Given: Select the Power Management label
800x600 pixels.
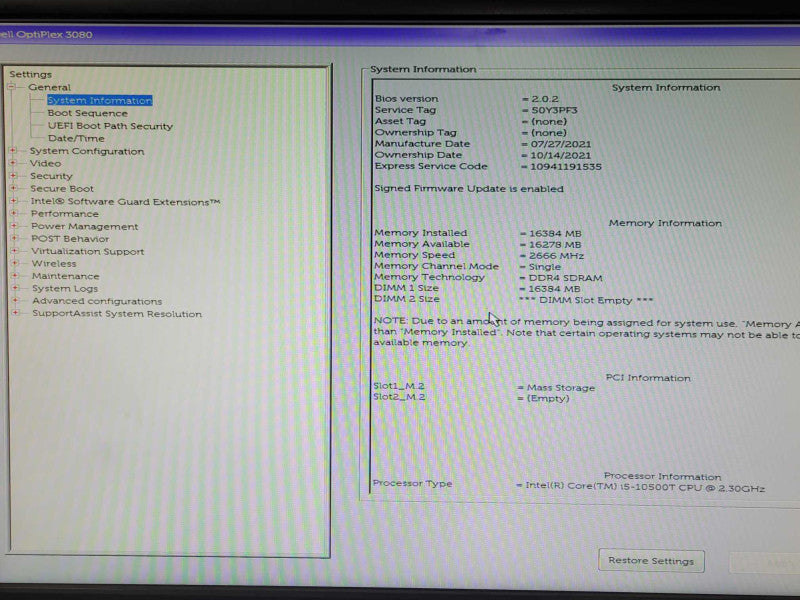Looking at the screenshot, I should 84,226.
